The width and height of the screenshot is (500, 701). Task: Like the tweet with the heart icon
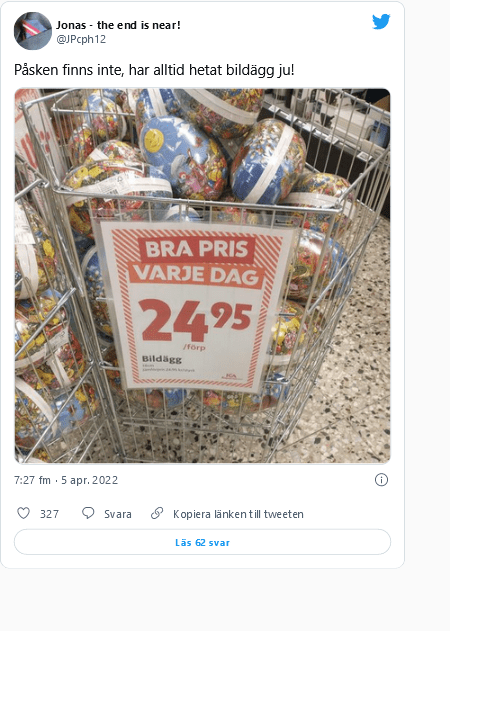pyautogui.click(x=23, y=513)
